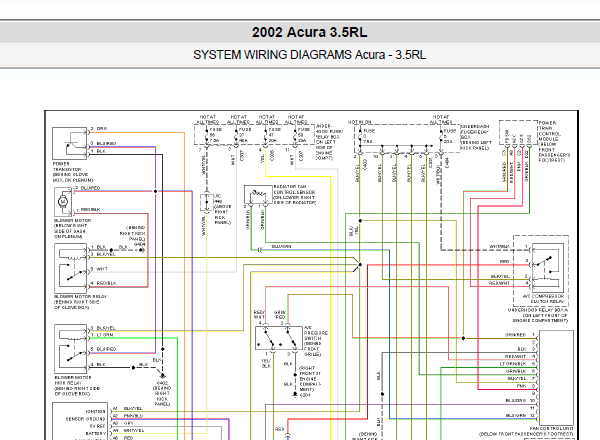Click the Power Transistor label in the diagram

point(73,172)
